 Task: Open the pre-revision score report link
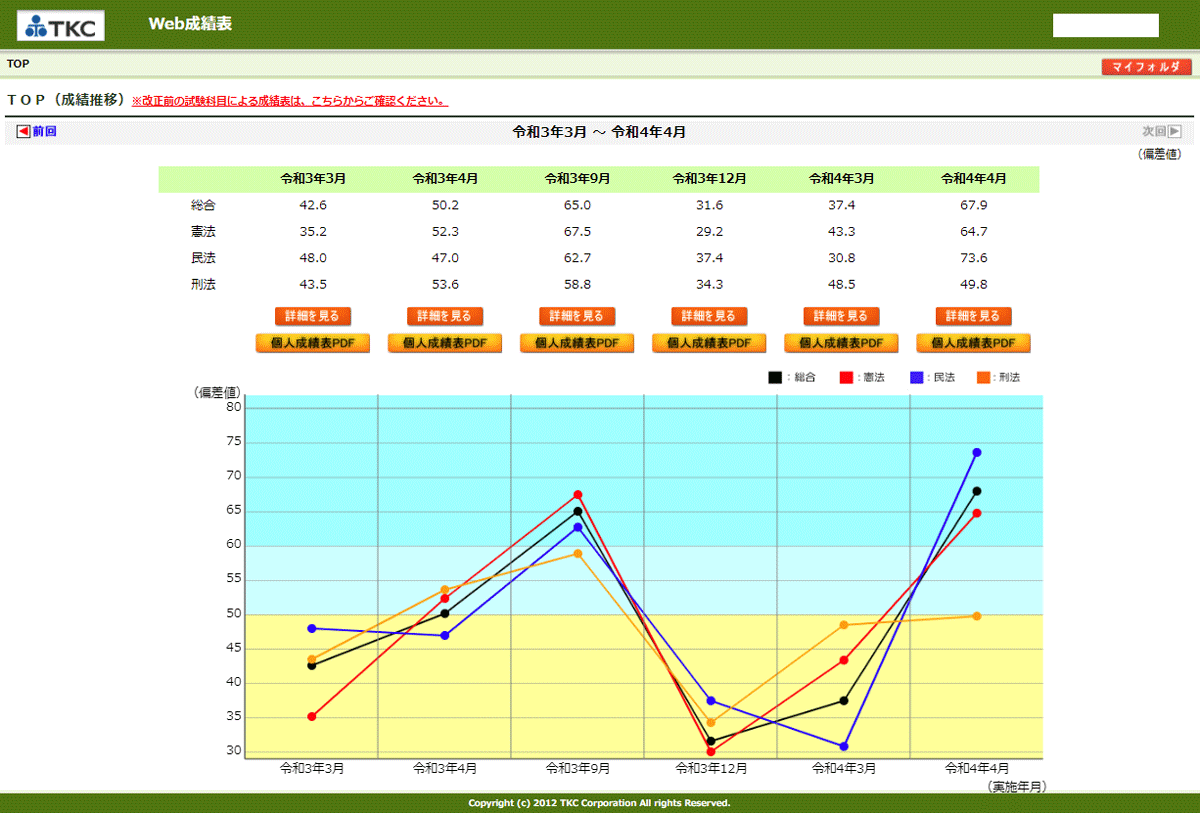pos(290,101)
